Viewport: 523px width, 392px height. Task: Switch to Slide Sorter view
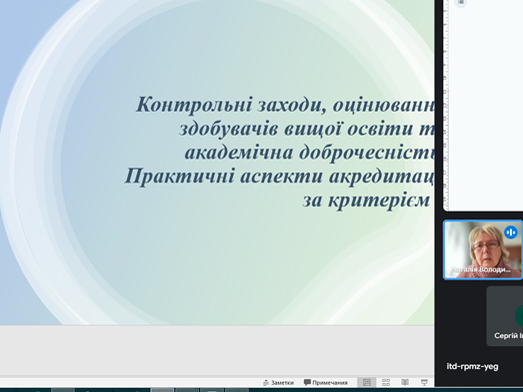[x=386, y=382]
